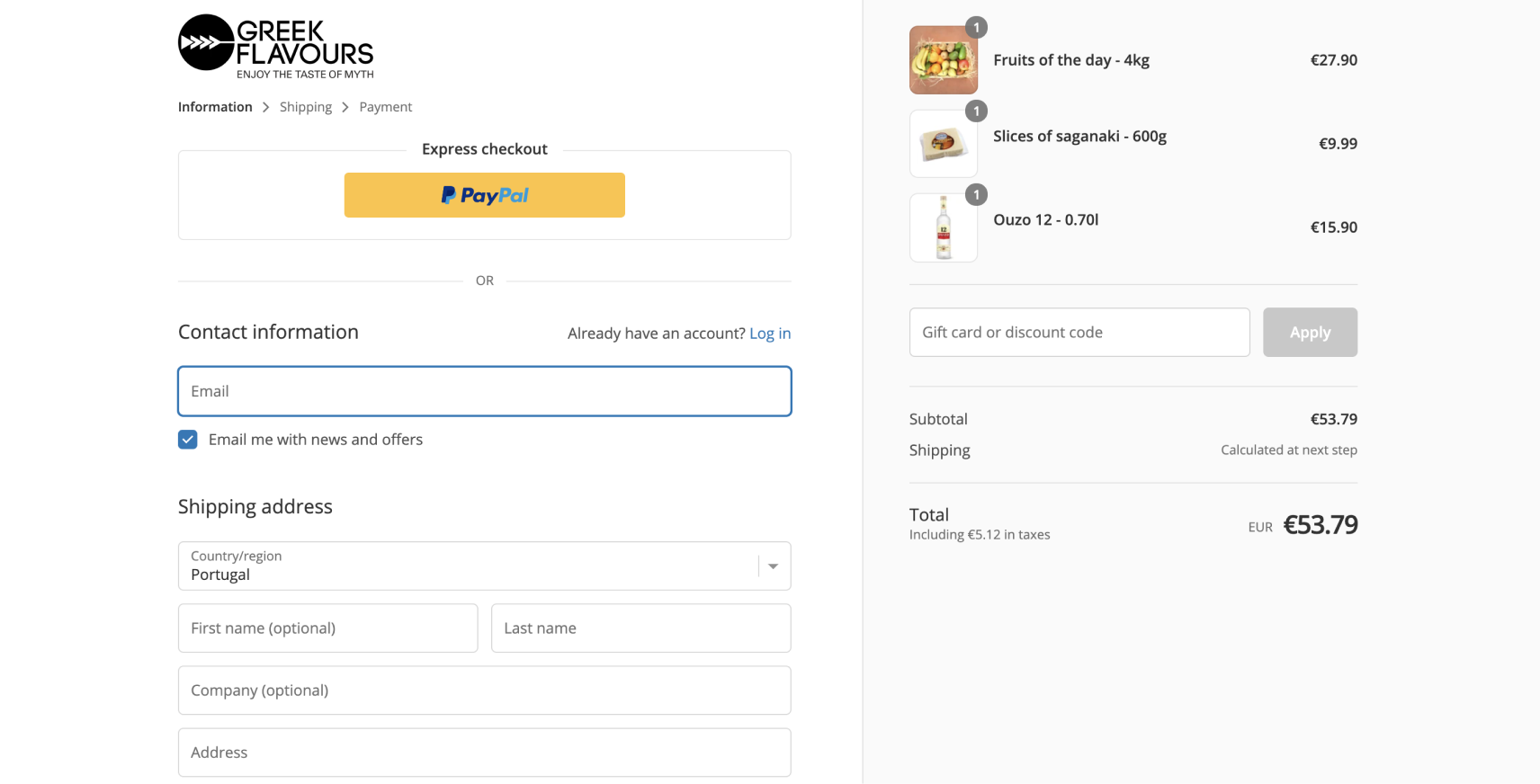
Task: Go to the Payment breadcrumb step
Action: [x=386, y=107]
